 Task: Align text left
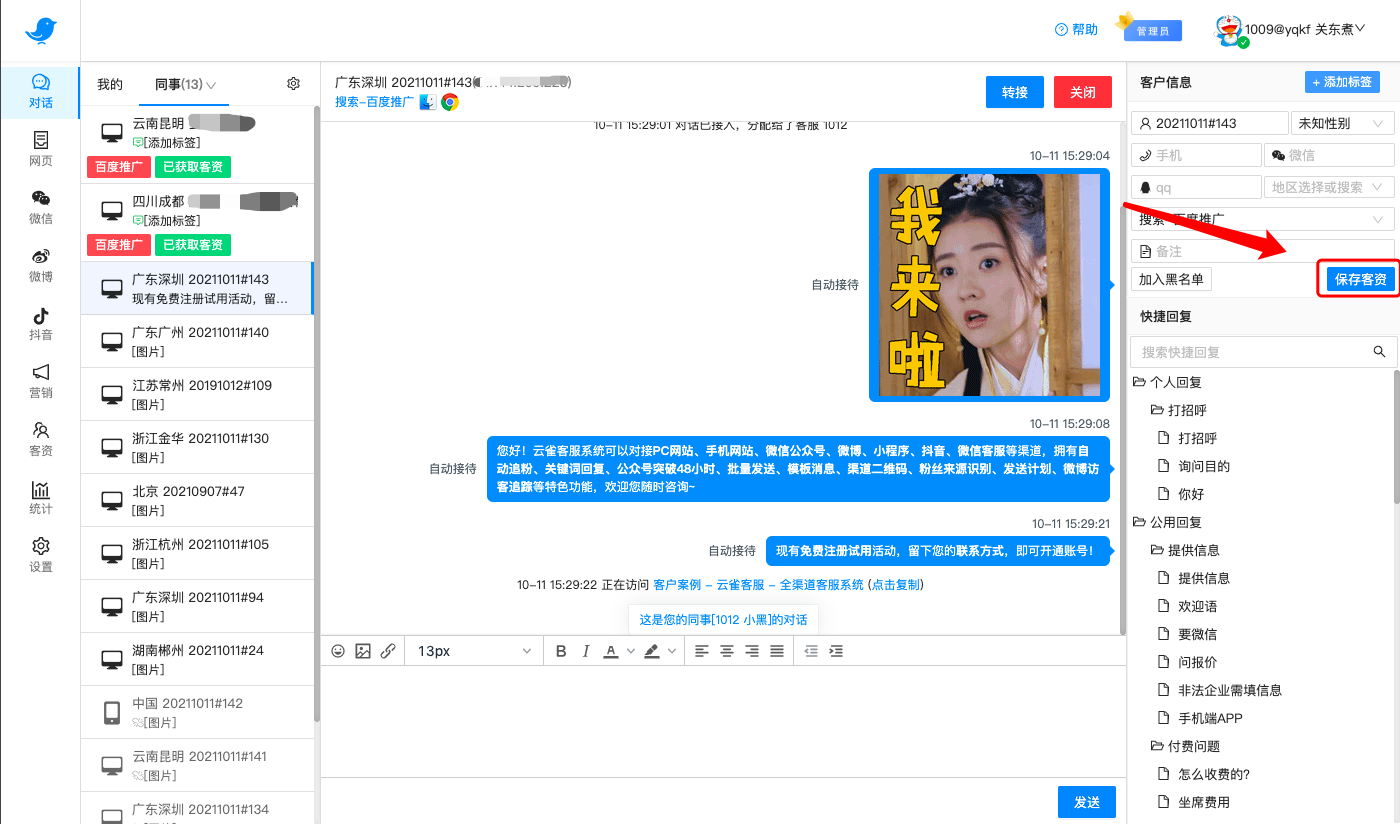pos(702,651)
